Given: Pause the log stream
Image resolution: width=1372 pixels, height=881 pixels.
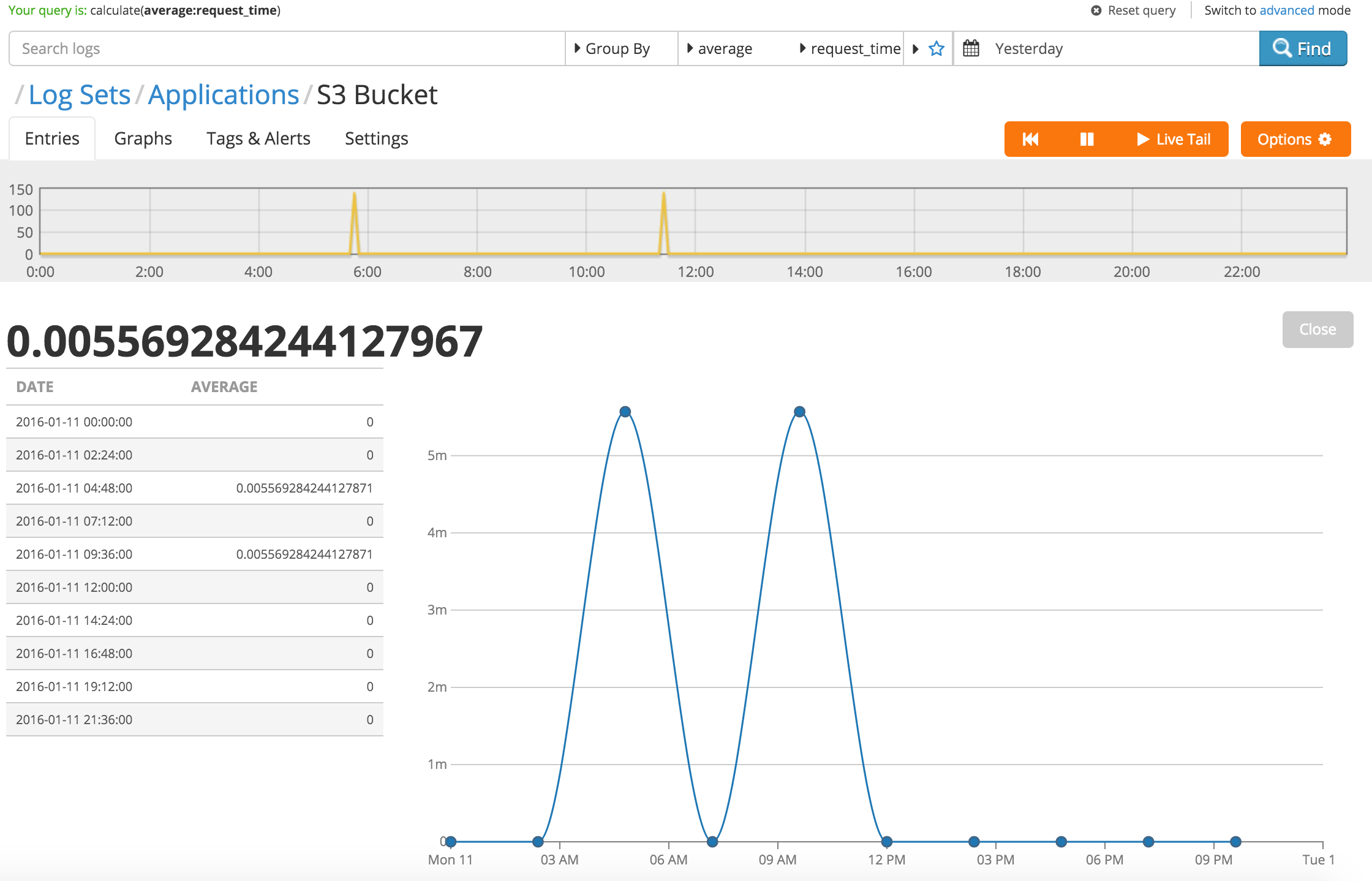Looking at the screenshot, I should tap(1087, 139).
